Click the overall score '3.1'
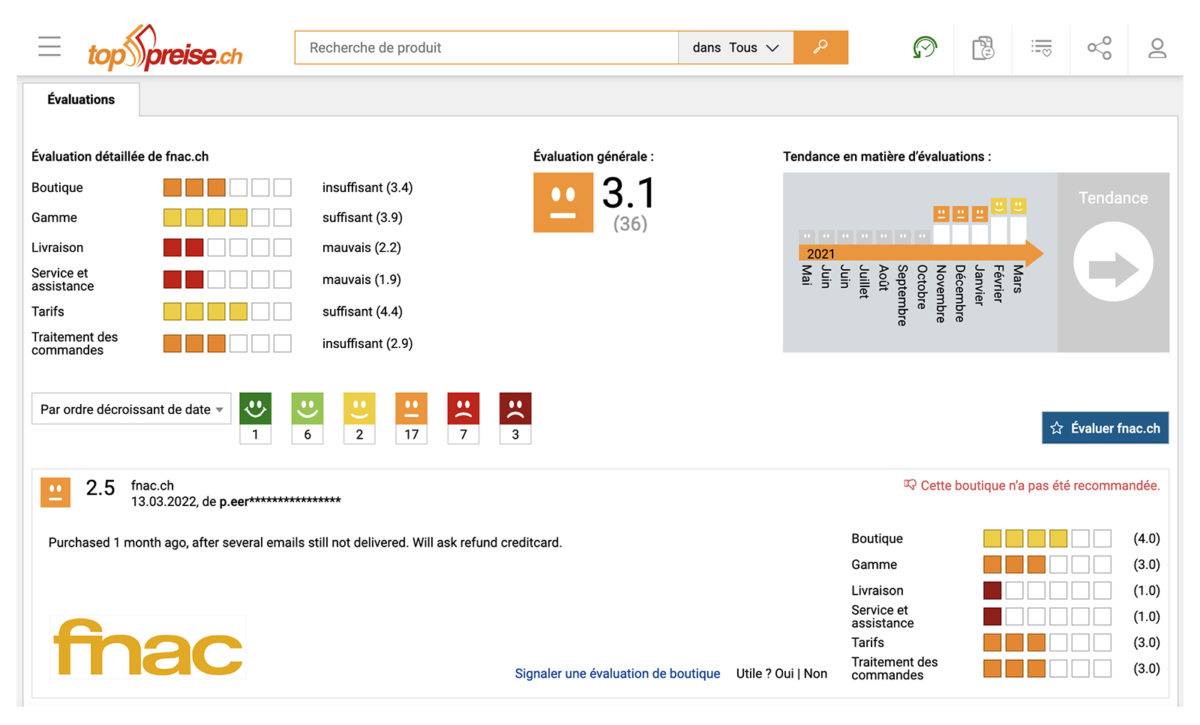1200x725 pixels. click(x=630, y=193)
